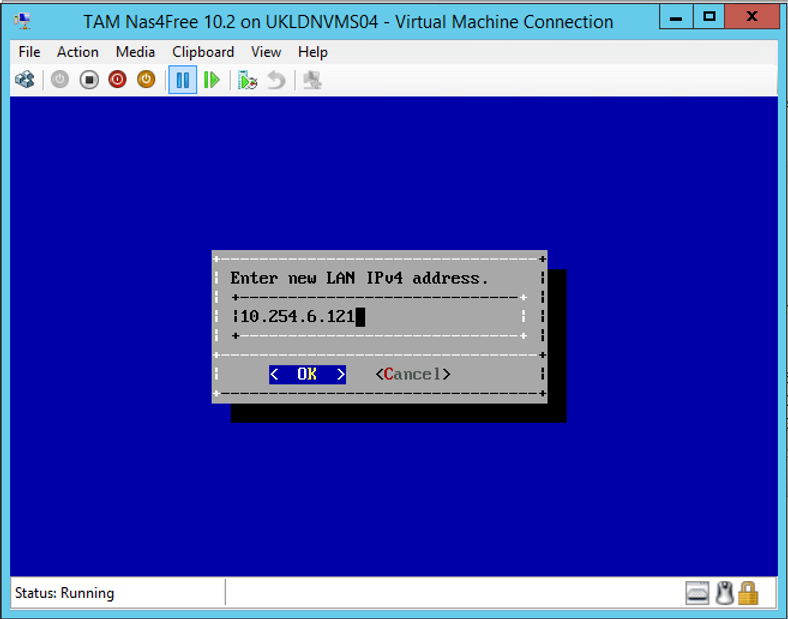This screenshot has width=788, height=619.
Task: Shut down the VM with the red icon
Action: tap(118, 79)
